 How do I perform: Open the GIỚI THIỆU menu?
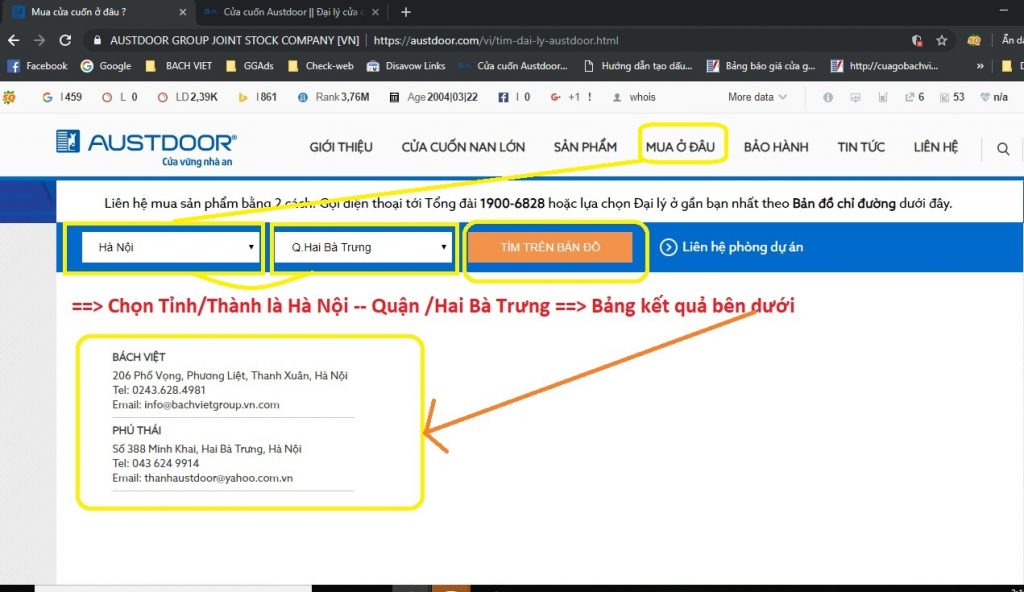click(x=341, y=147)
